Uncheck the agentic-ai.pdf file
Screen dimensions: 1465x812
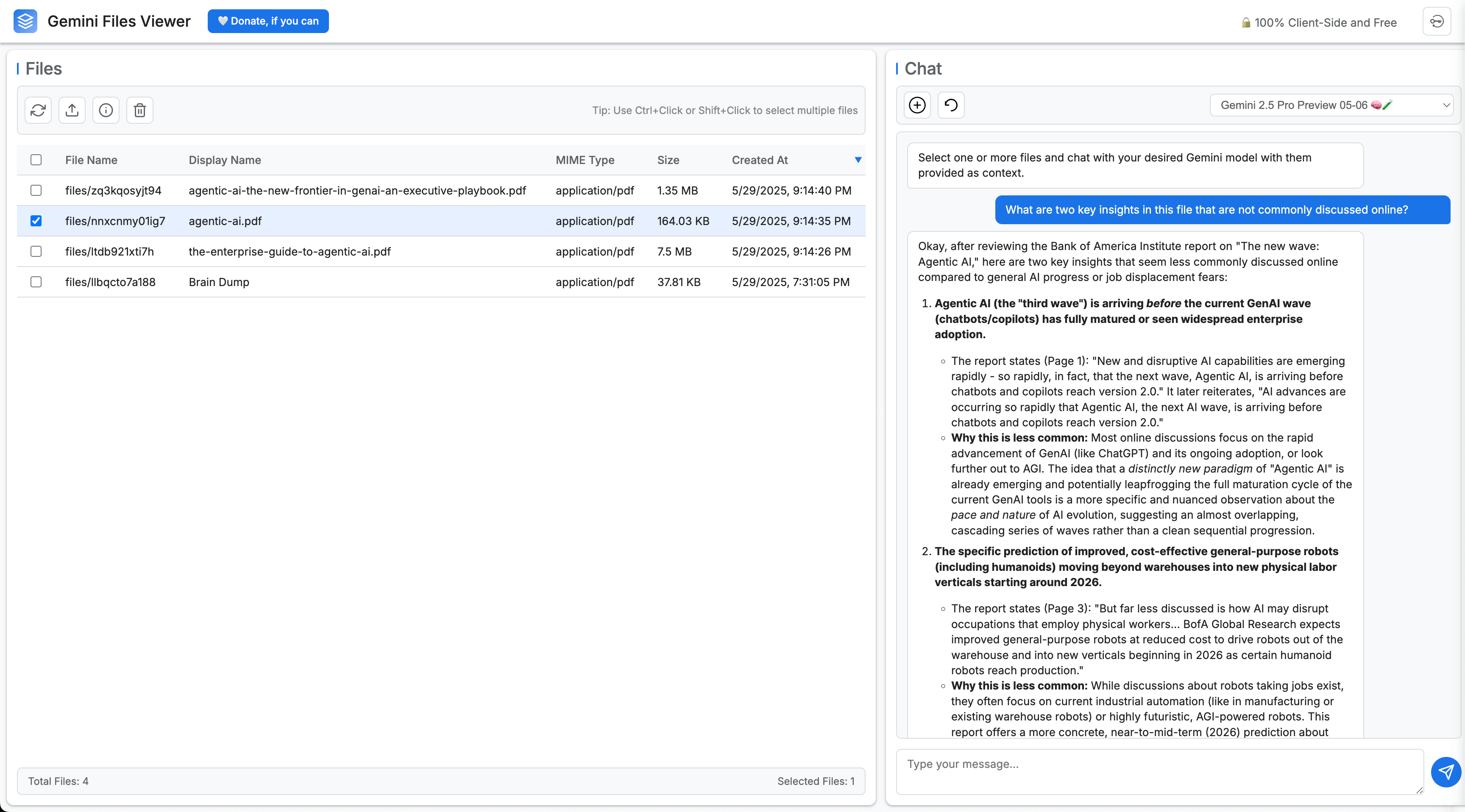pos(36,221)
